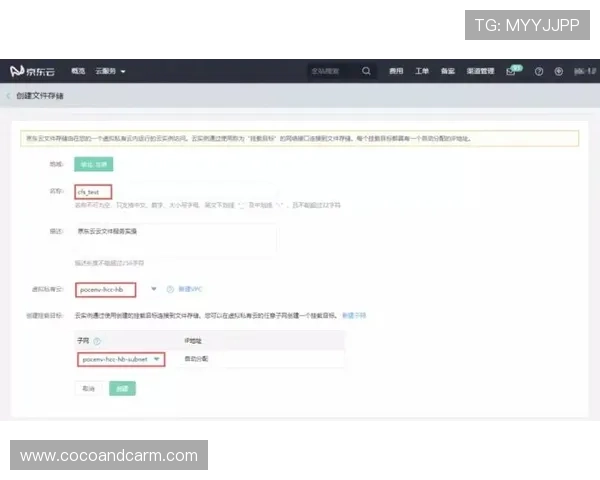Click the green 创建 create button
The width and height of the screenshot is (600, 480).
(122, 389)
